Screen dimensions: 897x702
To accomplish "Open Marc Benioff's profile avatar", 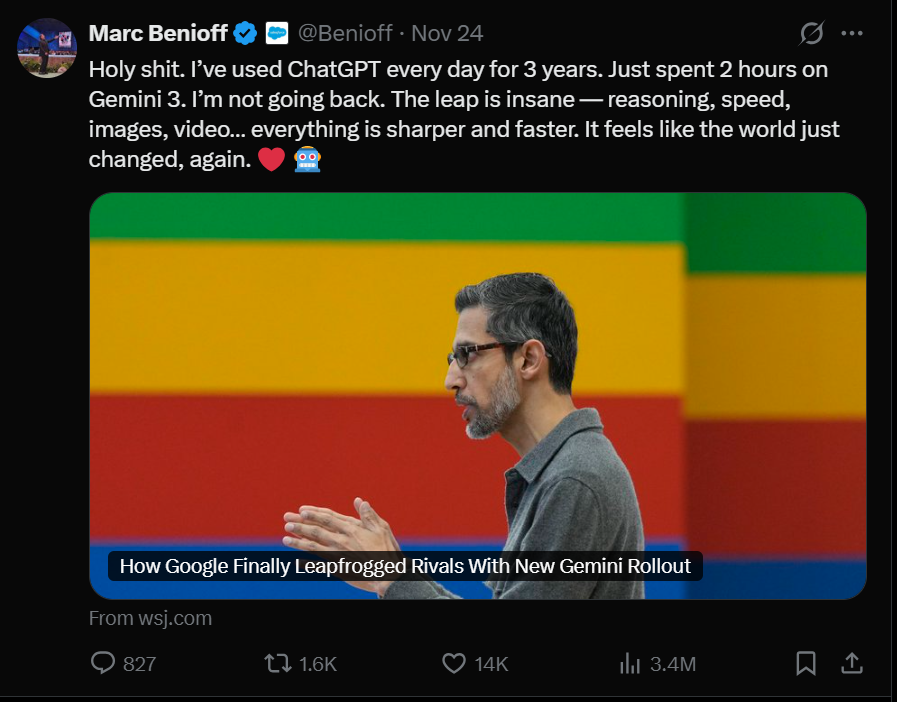I will click(47, 47).
